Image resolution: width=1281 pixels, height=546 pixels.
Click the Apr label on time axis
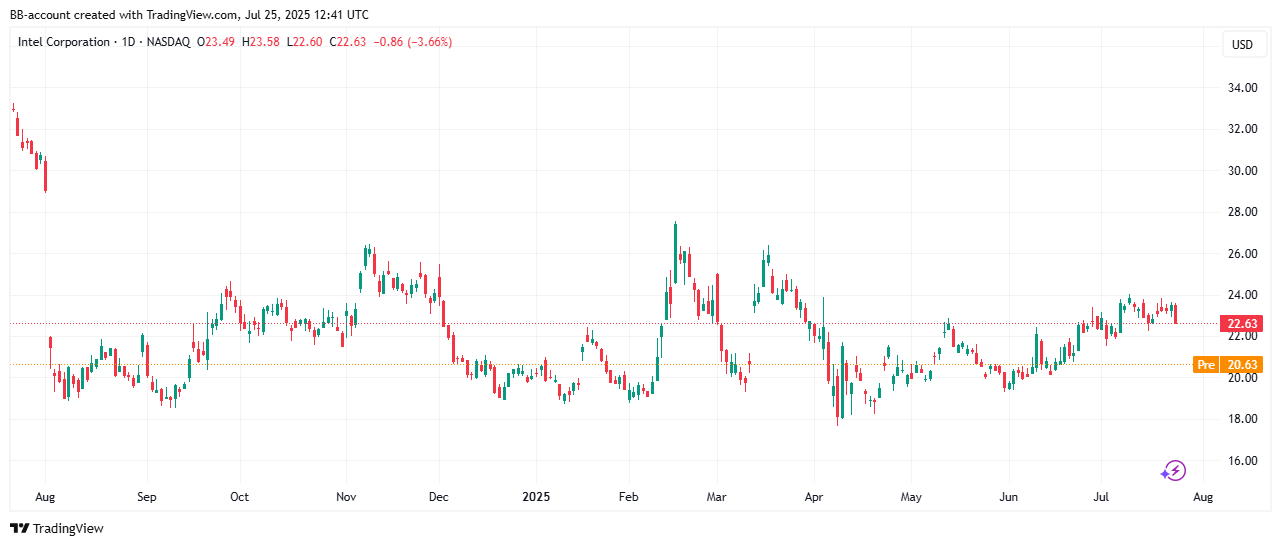click(x=813, y=496)
